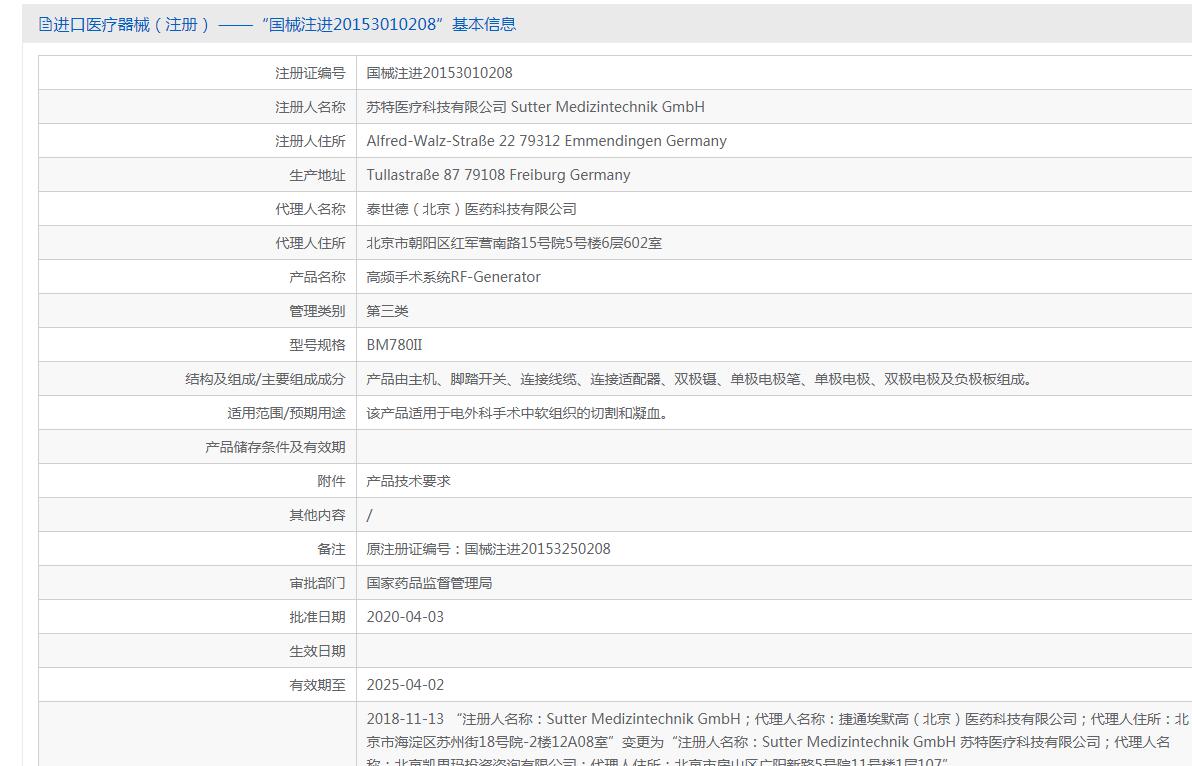The width and height of the screenshot is (1192, 766).
Task: Click the 有效期至 label
Action: (317, 685)
